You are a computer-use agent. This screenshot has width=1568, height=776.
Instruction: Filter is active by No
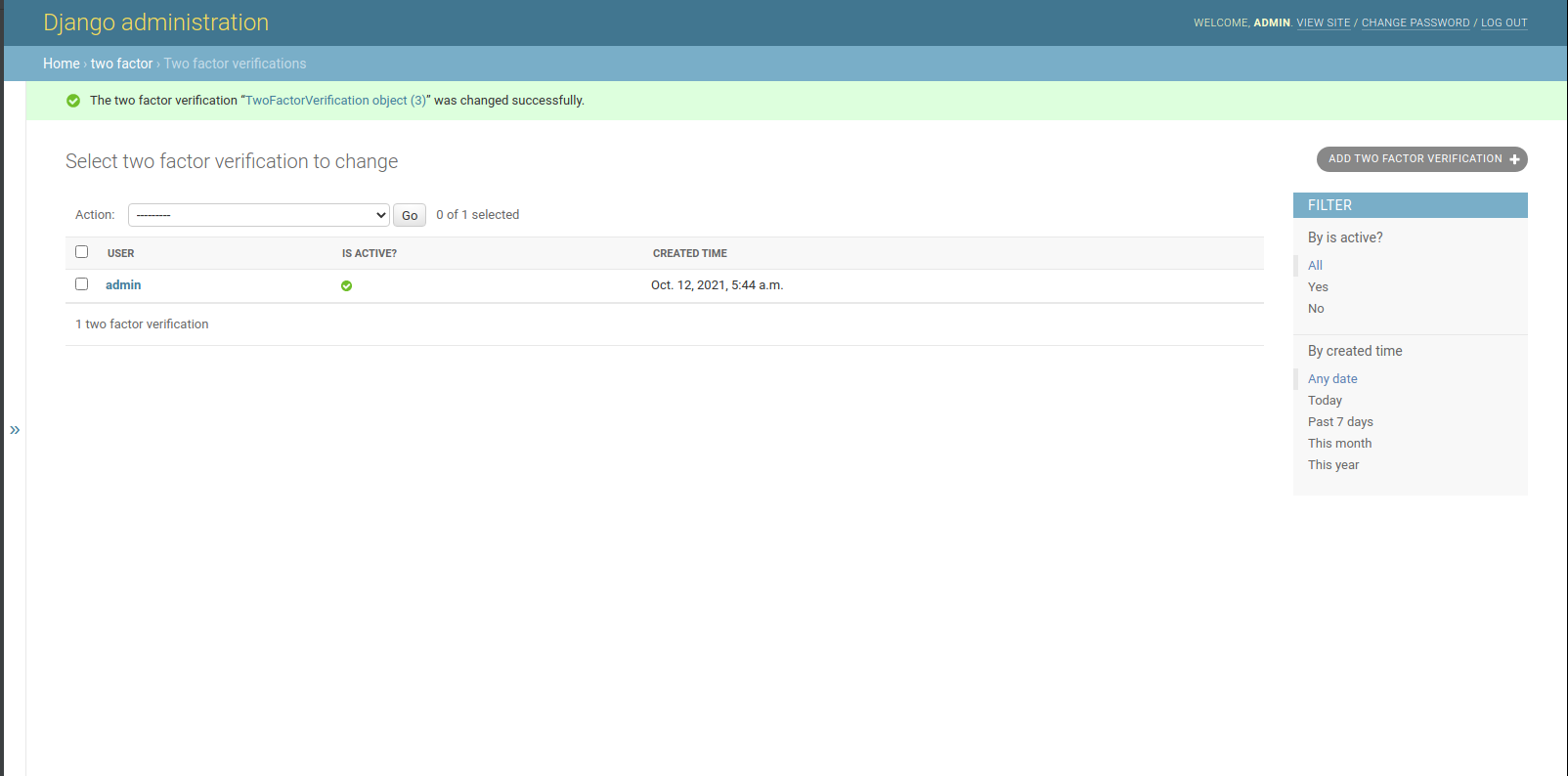[x=1316, y=309]
